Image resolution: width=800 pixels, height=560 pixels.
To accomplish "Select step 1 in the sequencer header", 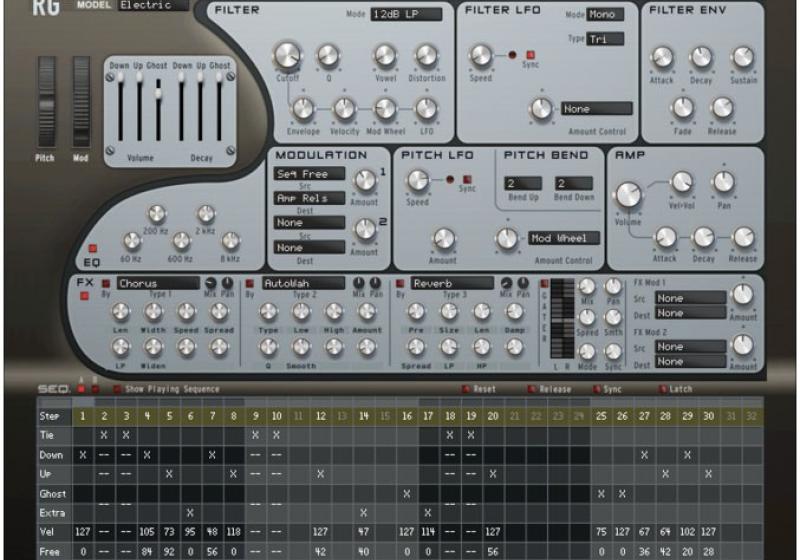I will pyautogui.click(x=82, y=415).
